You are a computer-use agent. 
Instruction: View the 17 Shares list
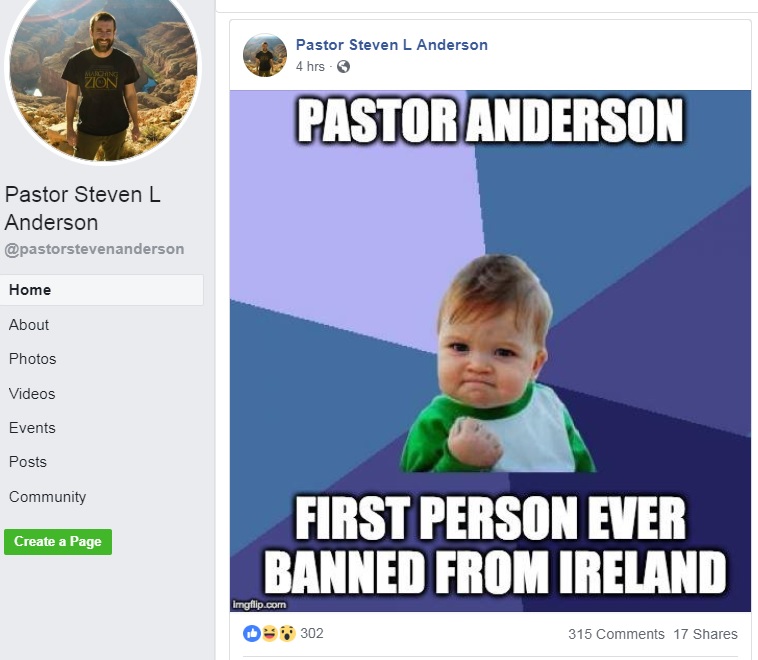[x=705, y=634]
